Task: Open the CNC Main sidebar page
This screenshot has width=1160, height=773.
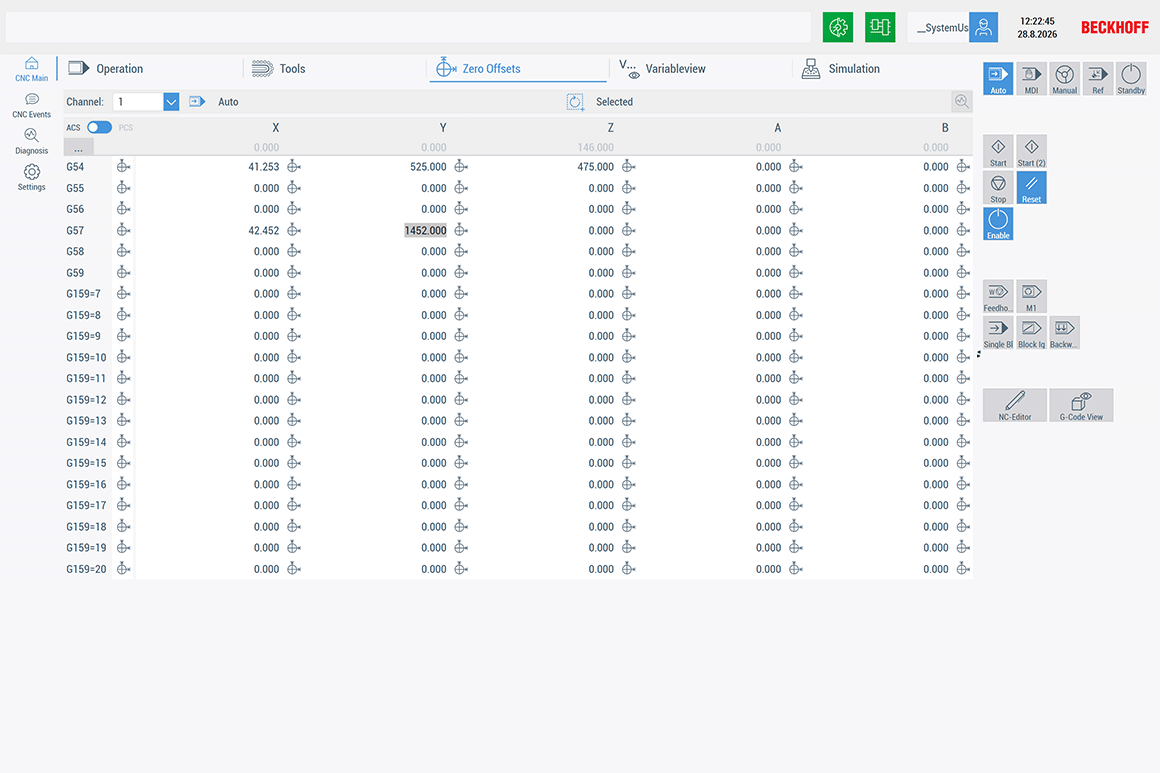Action: tap(31, 69)
